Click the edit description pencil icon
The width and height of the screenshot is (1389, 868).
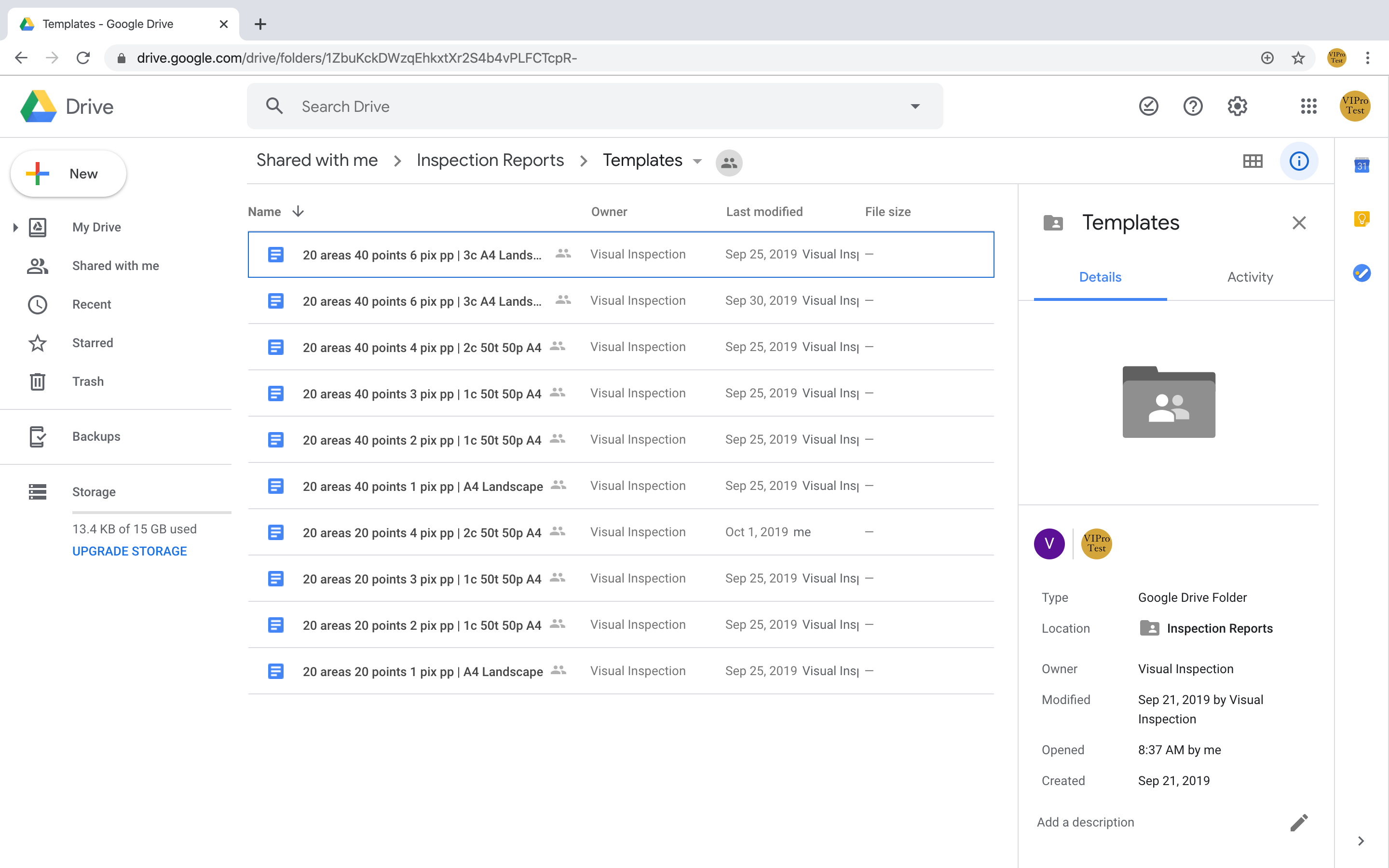[1299, 822]
